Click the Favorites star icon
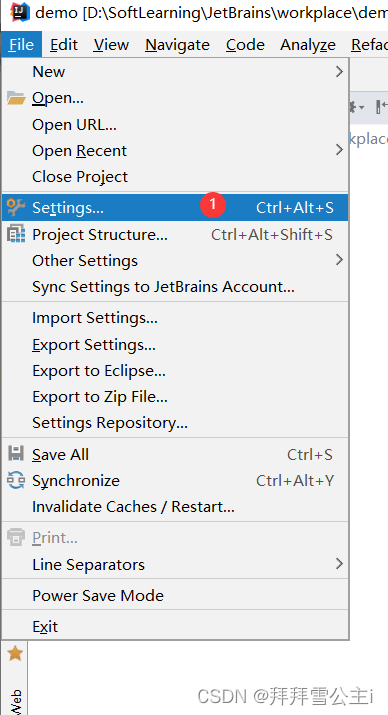388x715 pixels. click(15, 653)
